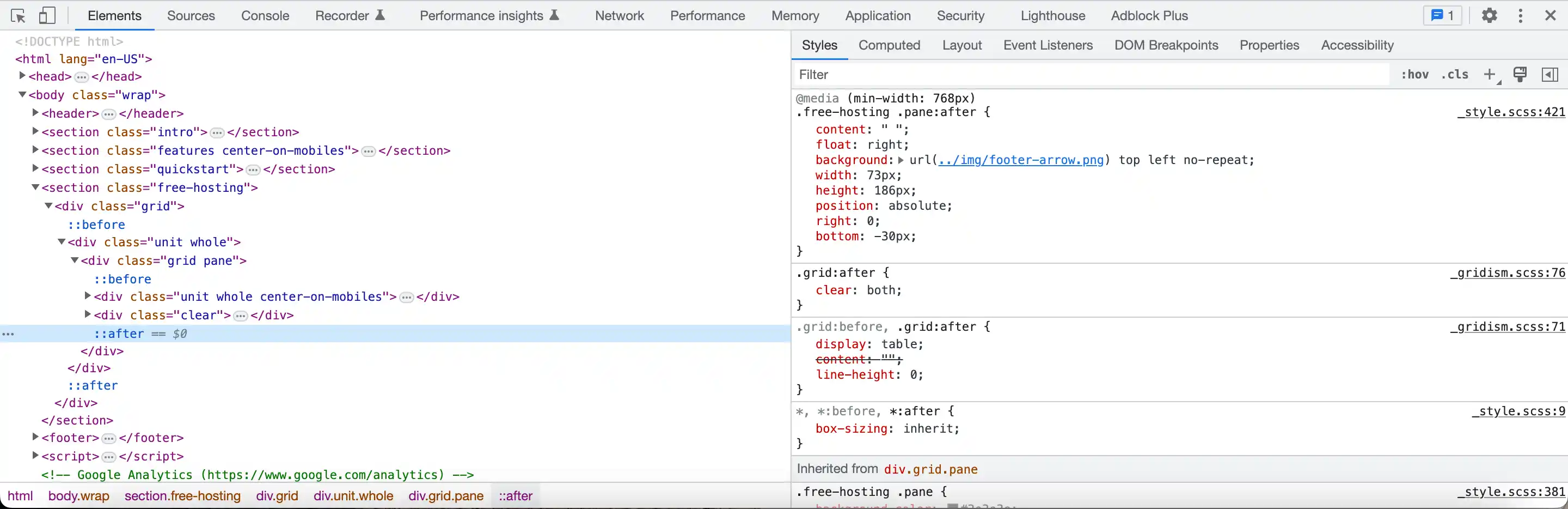Switch to the Layout sidebar tab
1568x509 pixels.
point(961,45)
